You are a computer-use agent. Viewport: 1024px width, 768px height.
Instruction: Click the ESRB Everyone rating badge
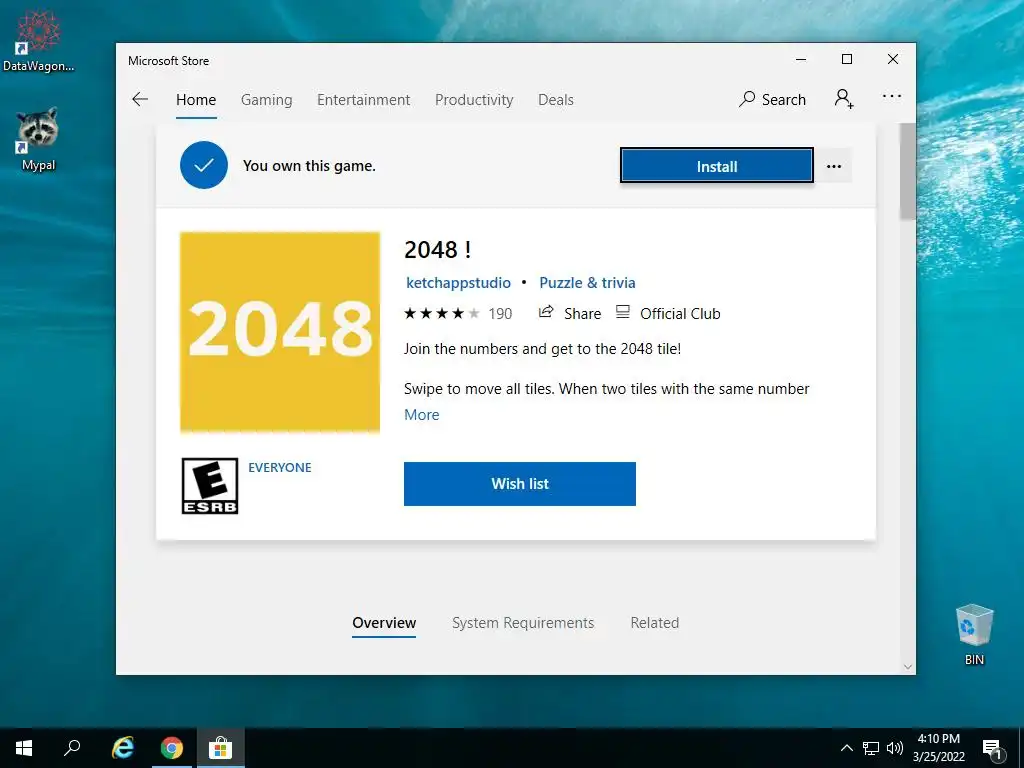tap(210, 486)
